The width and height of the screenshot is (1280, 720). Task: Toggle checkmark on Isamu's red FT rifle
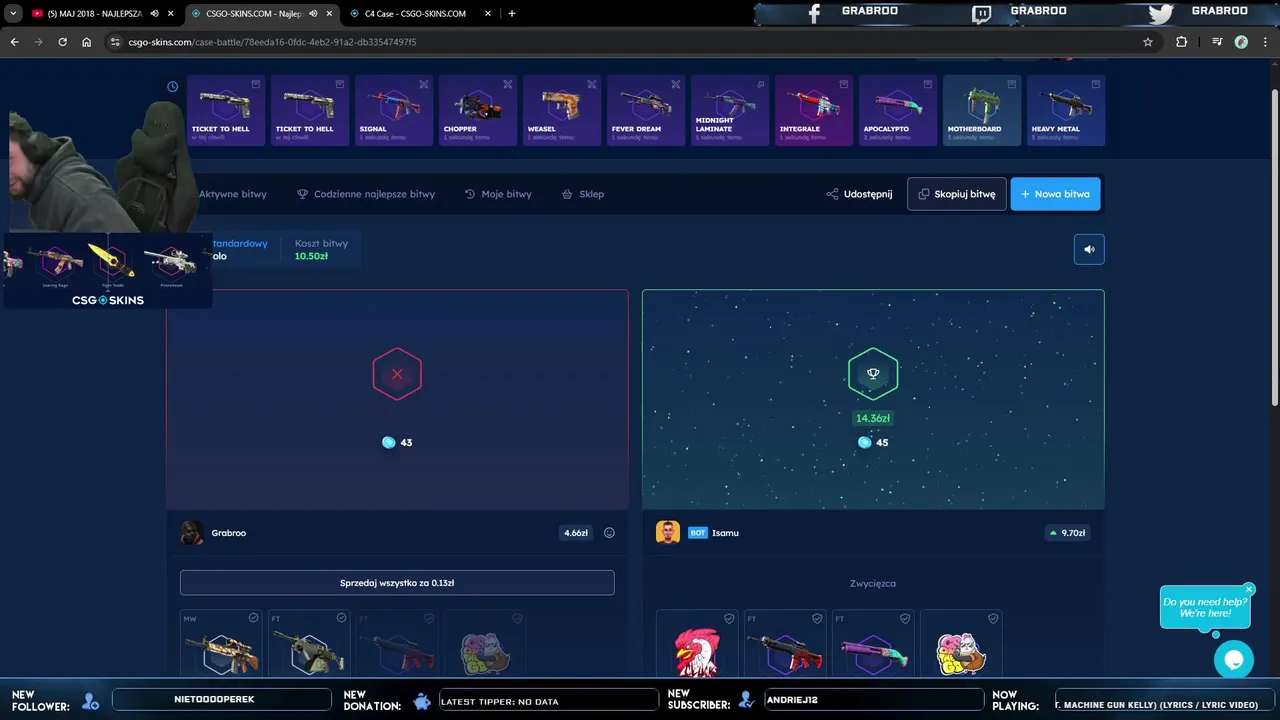click(817, 619)
